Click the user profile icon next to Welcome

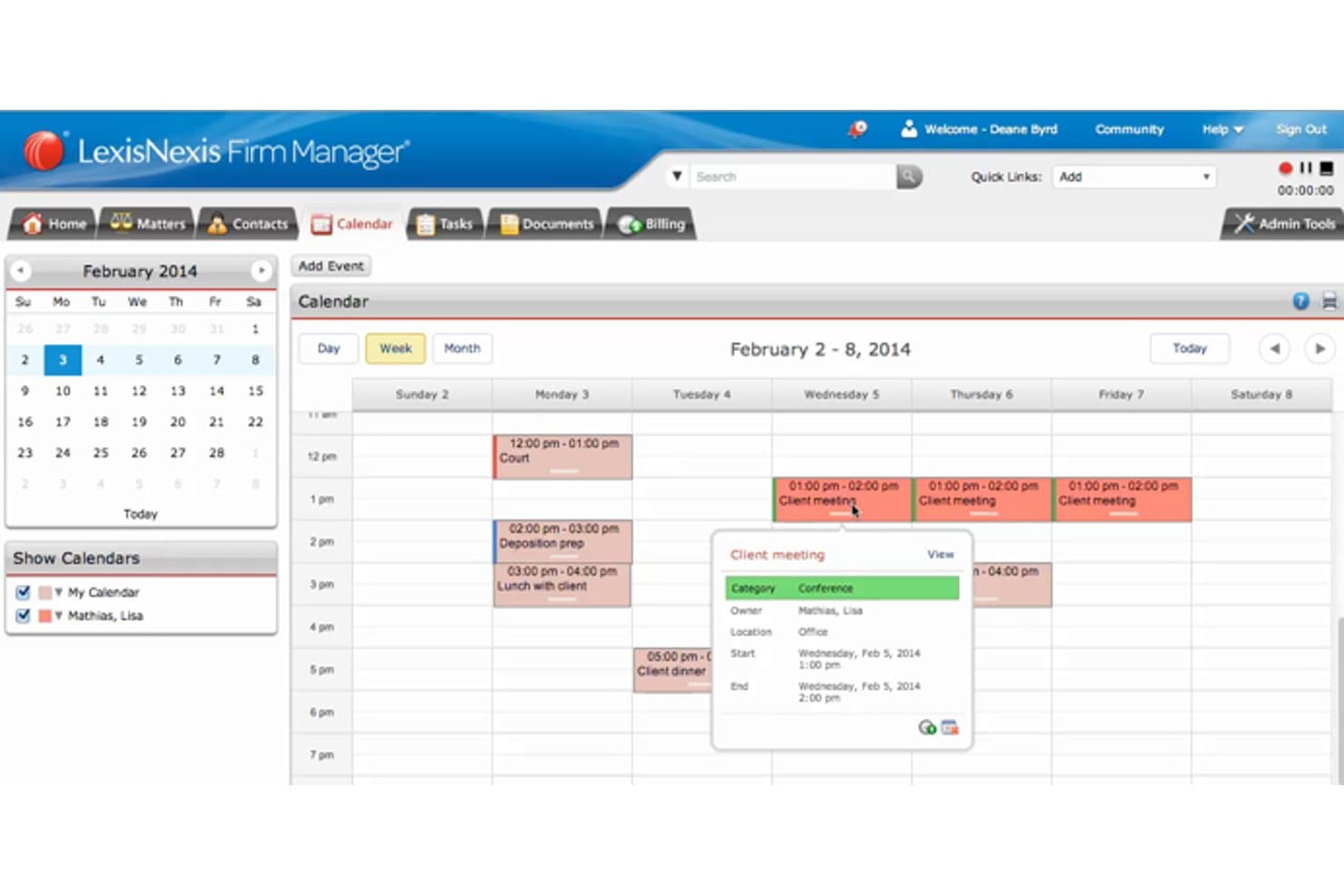[x=908, y=129]
